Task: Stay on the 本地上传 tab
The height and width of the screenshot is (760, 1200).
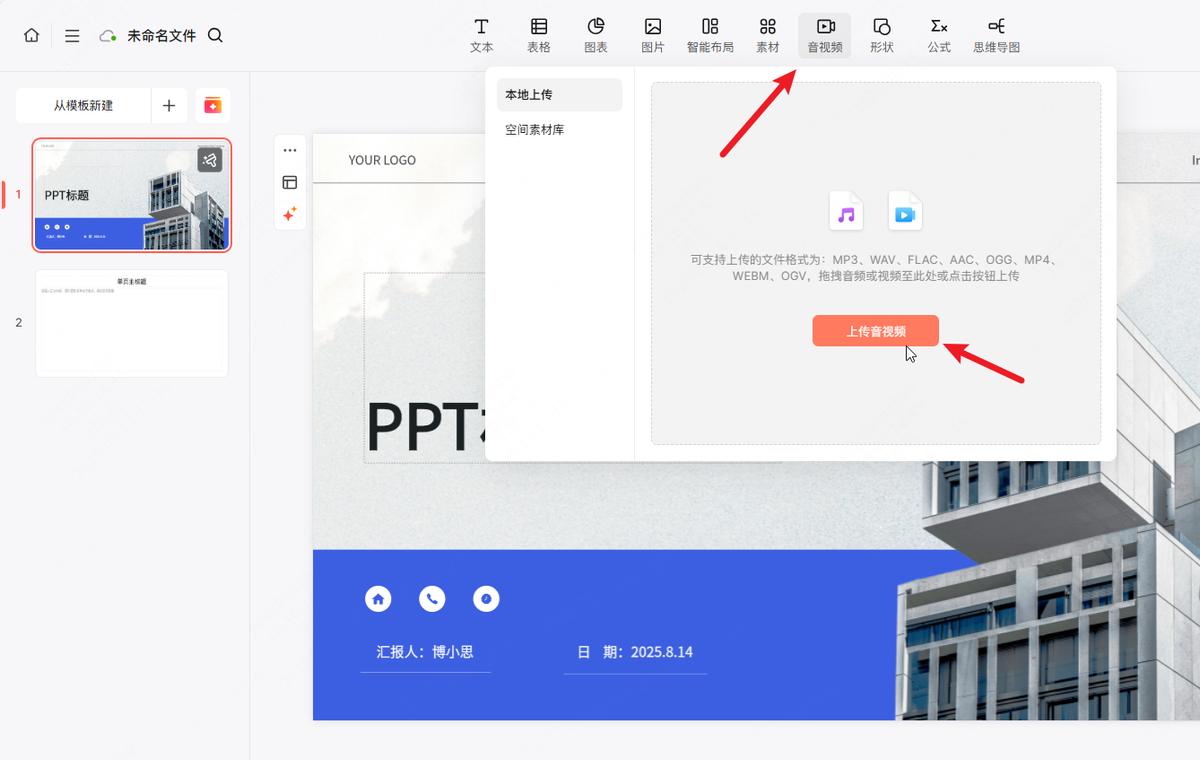Action: click(x=530, y=94)
